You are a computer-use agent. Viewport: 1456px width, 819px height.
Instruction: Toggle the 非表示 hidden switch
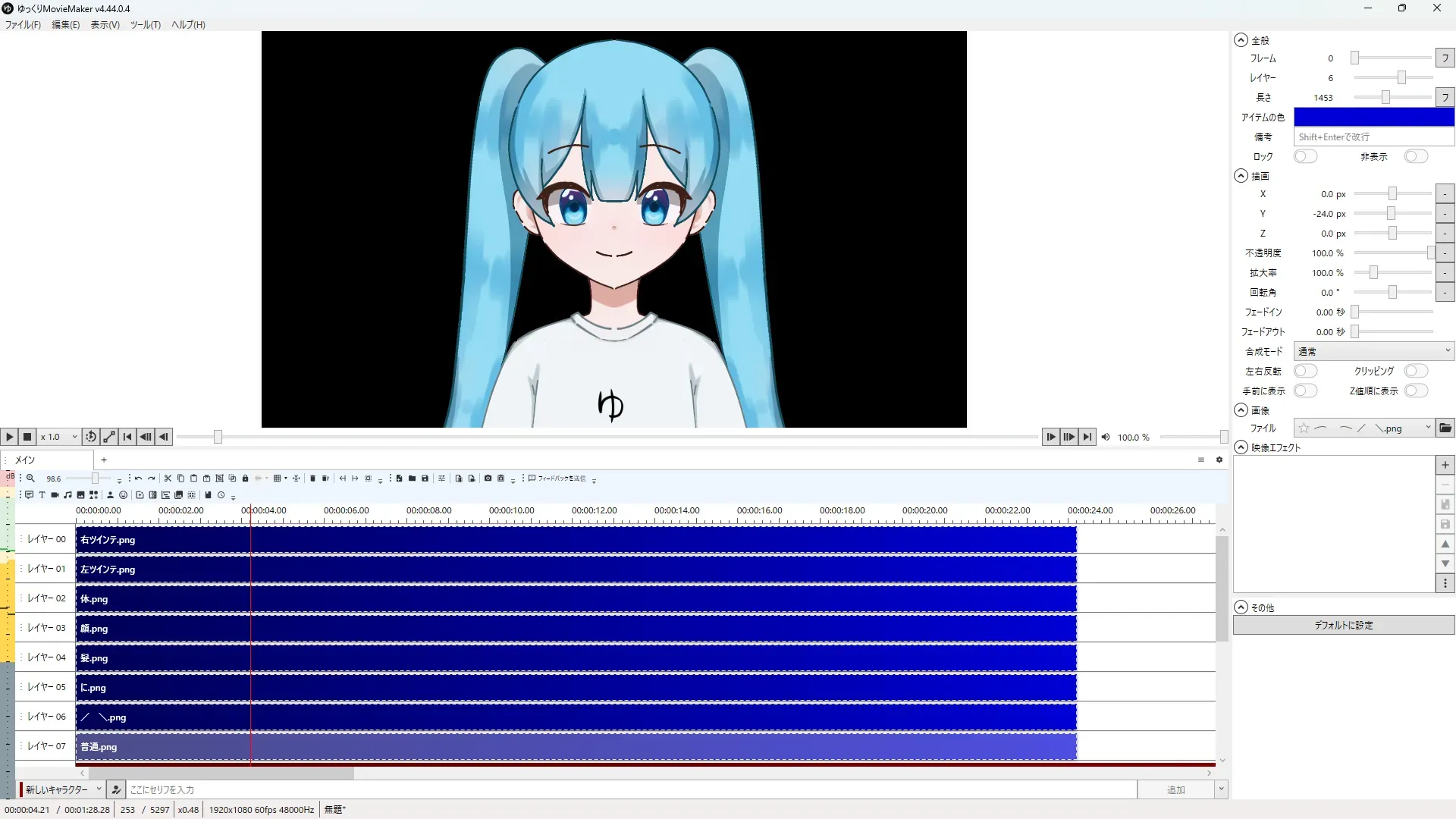(x=1415, y=156)
